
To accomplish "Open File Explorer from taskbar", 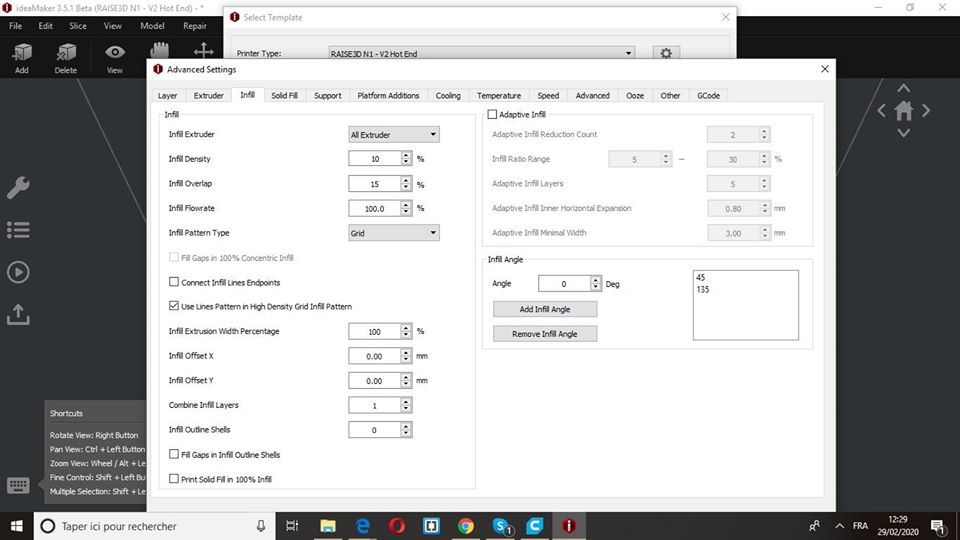I will pos(328,526).
